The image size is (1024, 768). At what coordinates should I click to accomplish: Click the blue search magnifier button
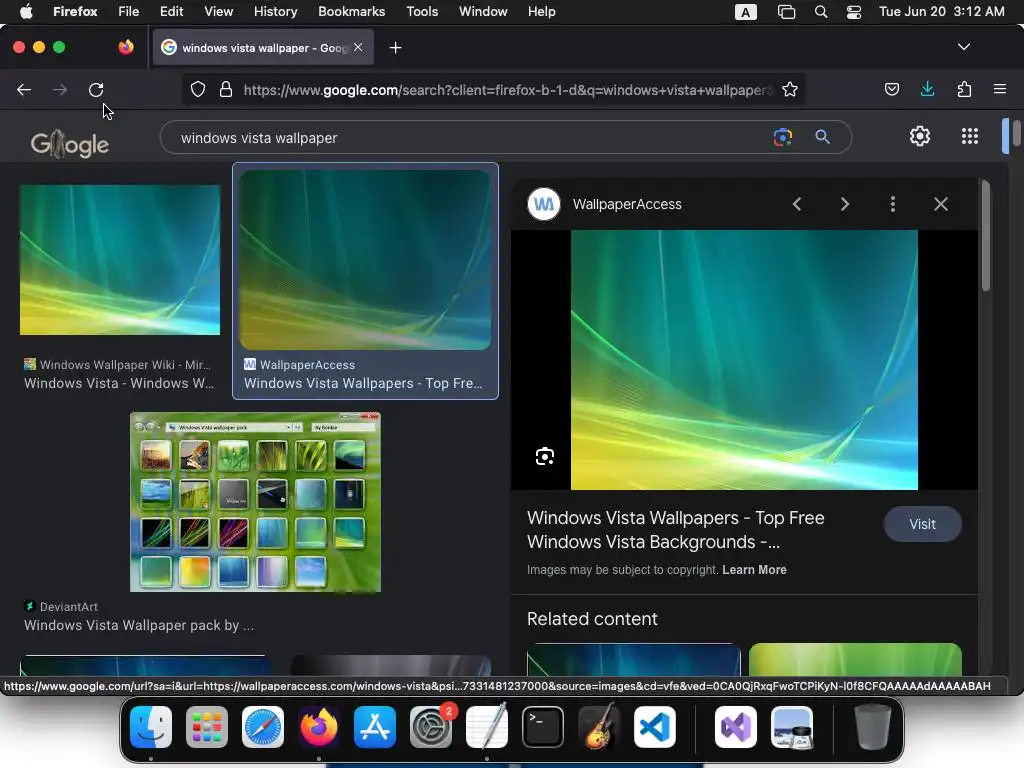(822, 137)
